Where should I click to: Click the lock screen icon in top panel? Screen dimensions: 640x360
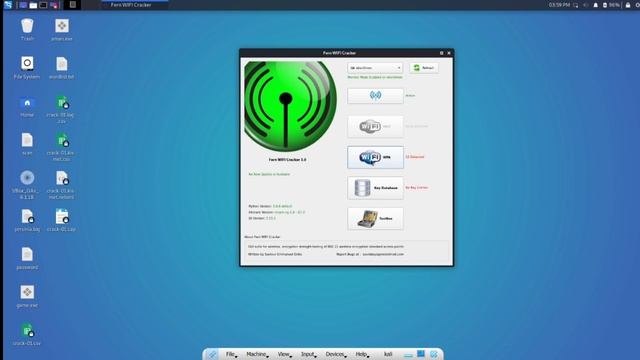coord(628,5)
